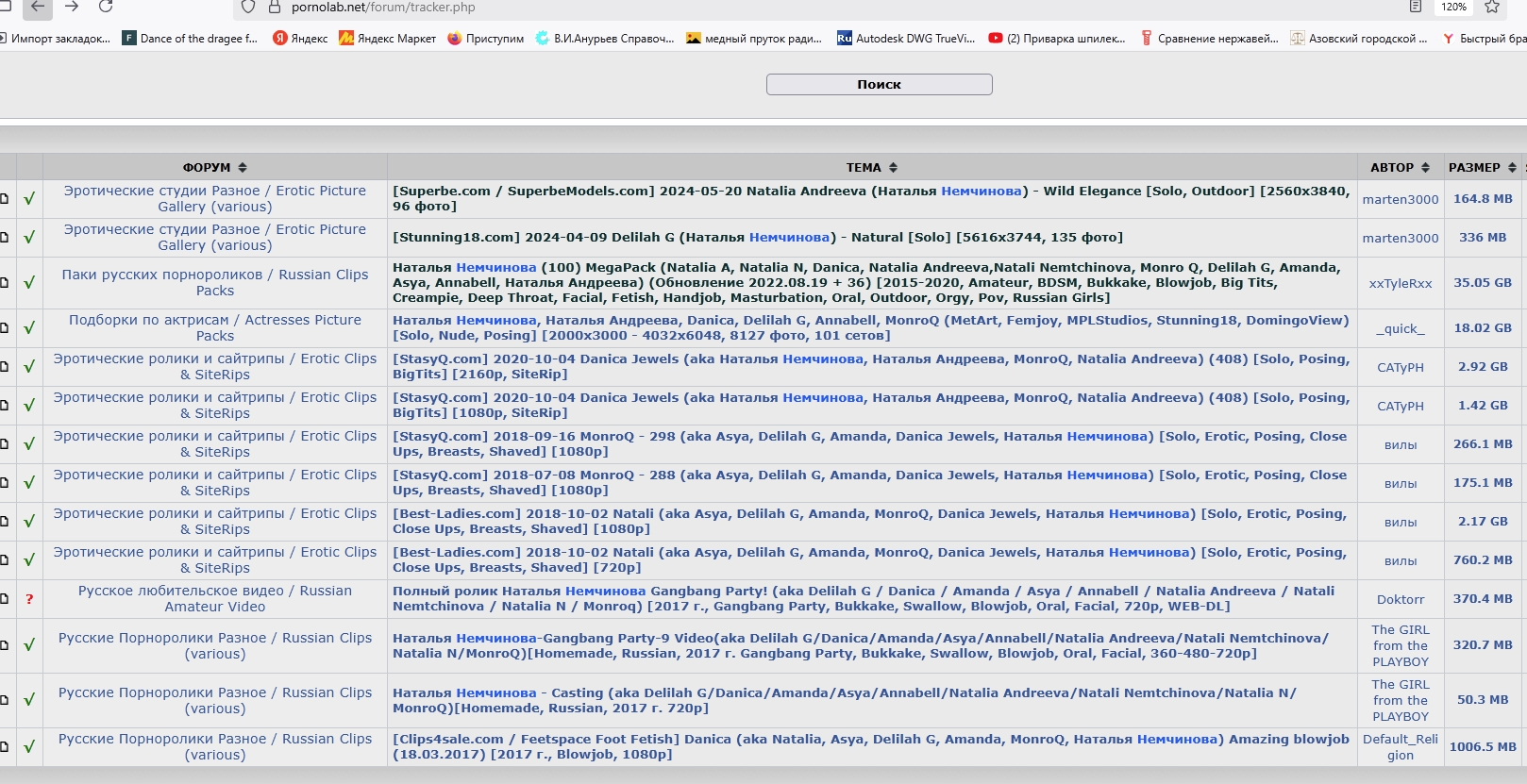Sort the table by ФОРУМ column

[214, 167]
